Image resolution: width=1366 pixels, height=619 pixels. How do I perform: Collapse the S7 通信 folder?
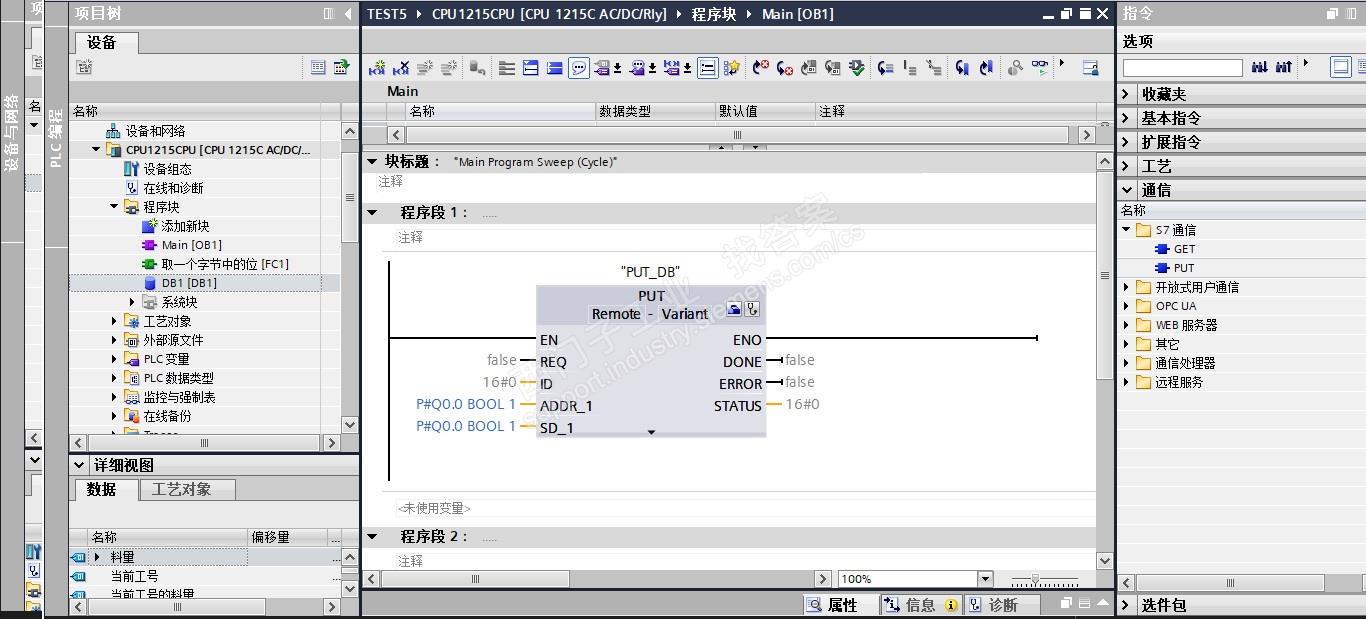coord(1127,230)
